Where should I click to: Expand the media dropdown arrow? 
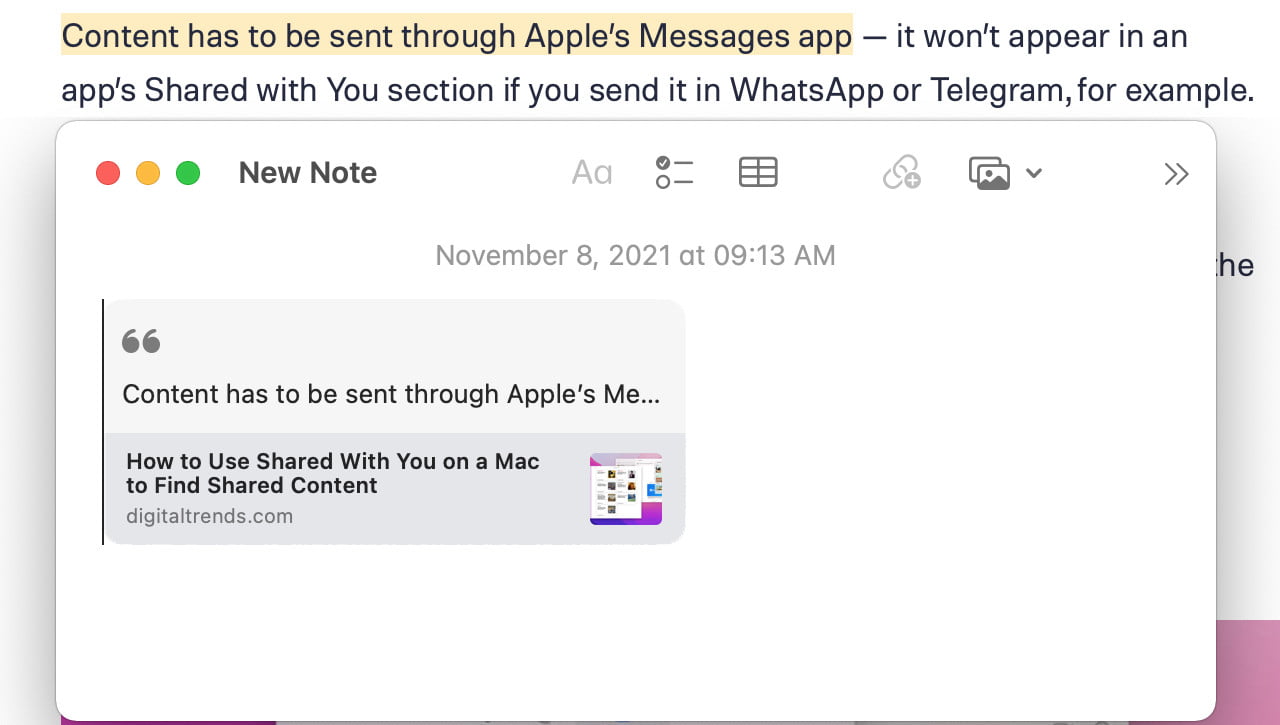[x=1034, y=173]
